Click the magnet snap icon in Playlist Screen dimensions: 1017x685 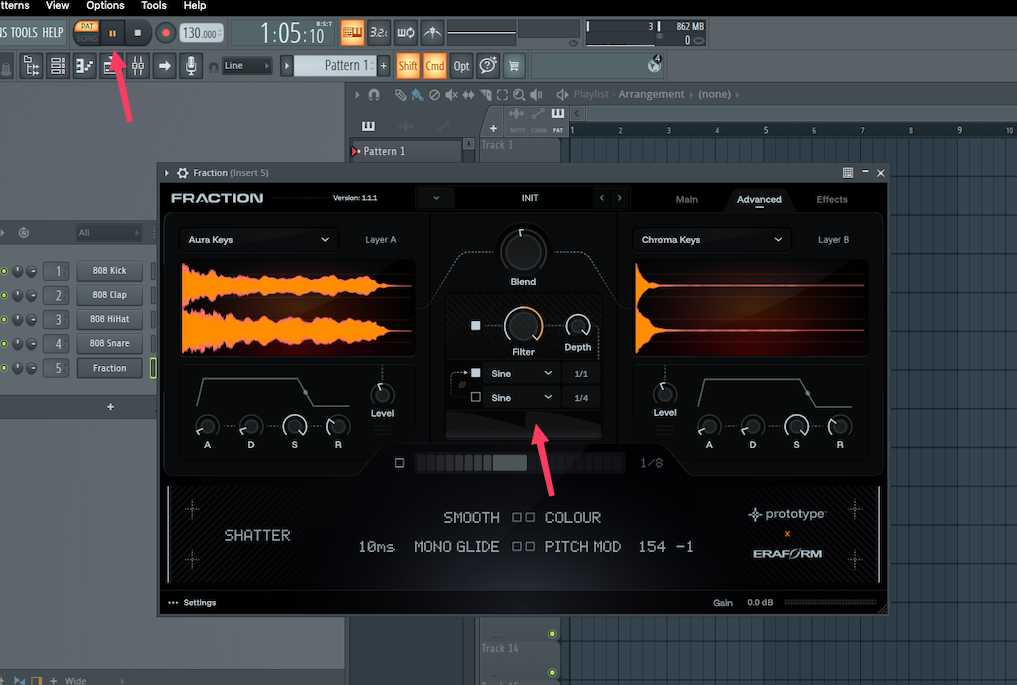point(374,94)
